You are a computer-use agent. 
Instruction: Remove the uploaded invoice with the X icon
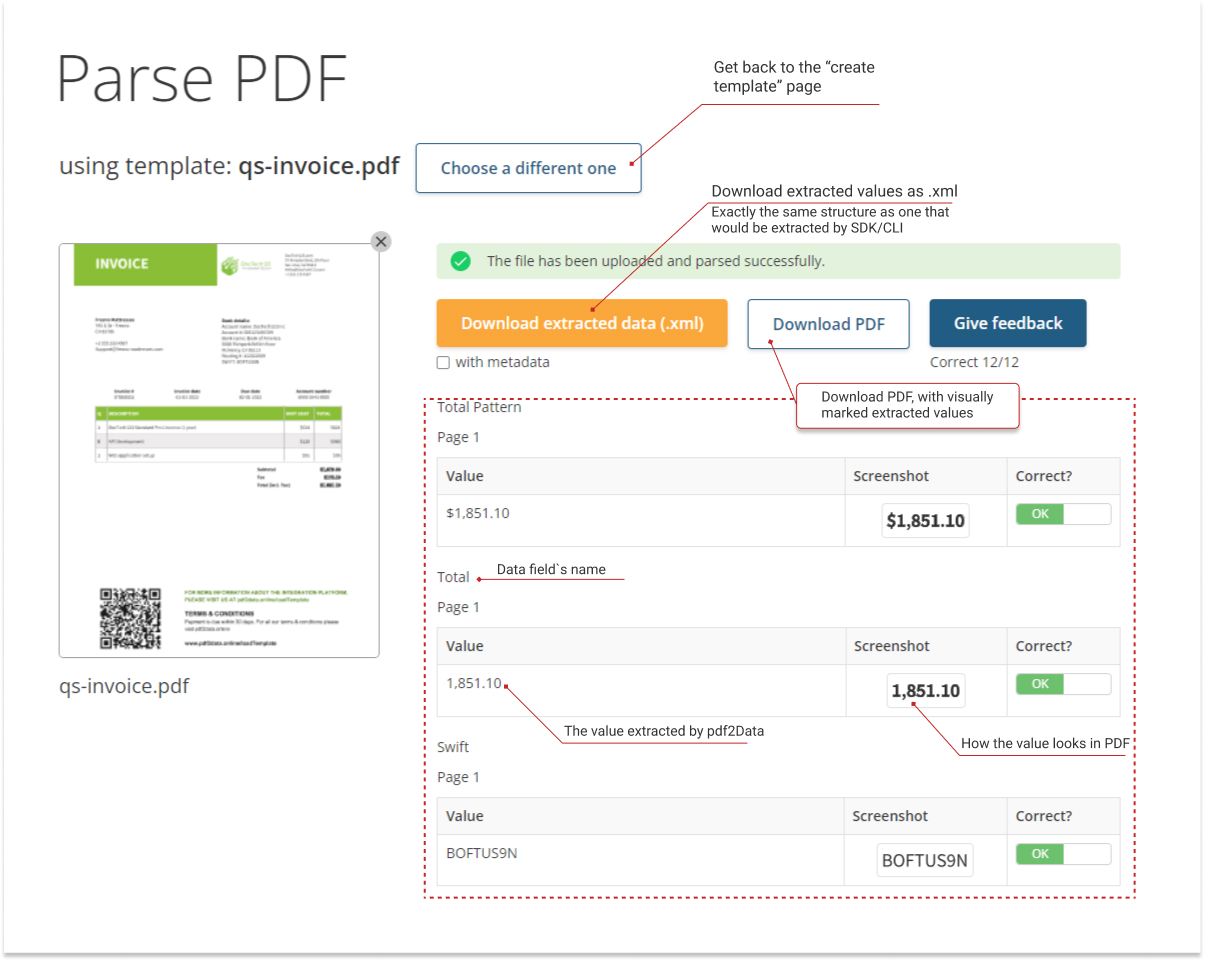coord(381,242)
